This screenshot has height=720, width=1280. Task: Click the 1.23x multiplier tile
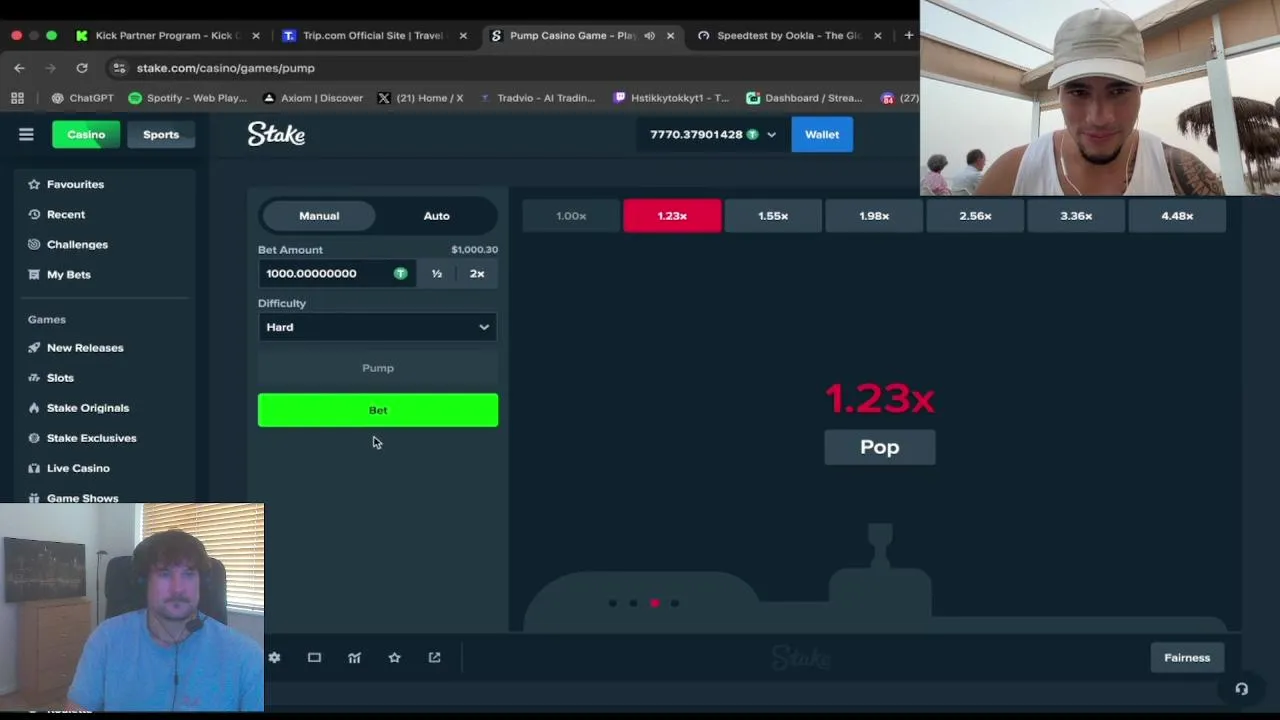(672, 216)
